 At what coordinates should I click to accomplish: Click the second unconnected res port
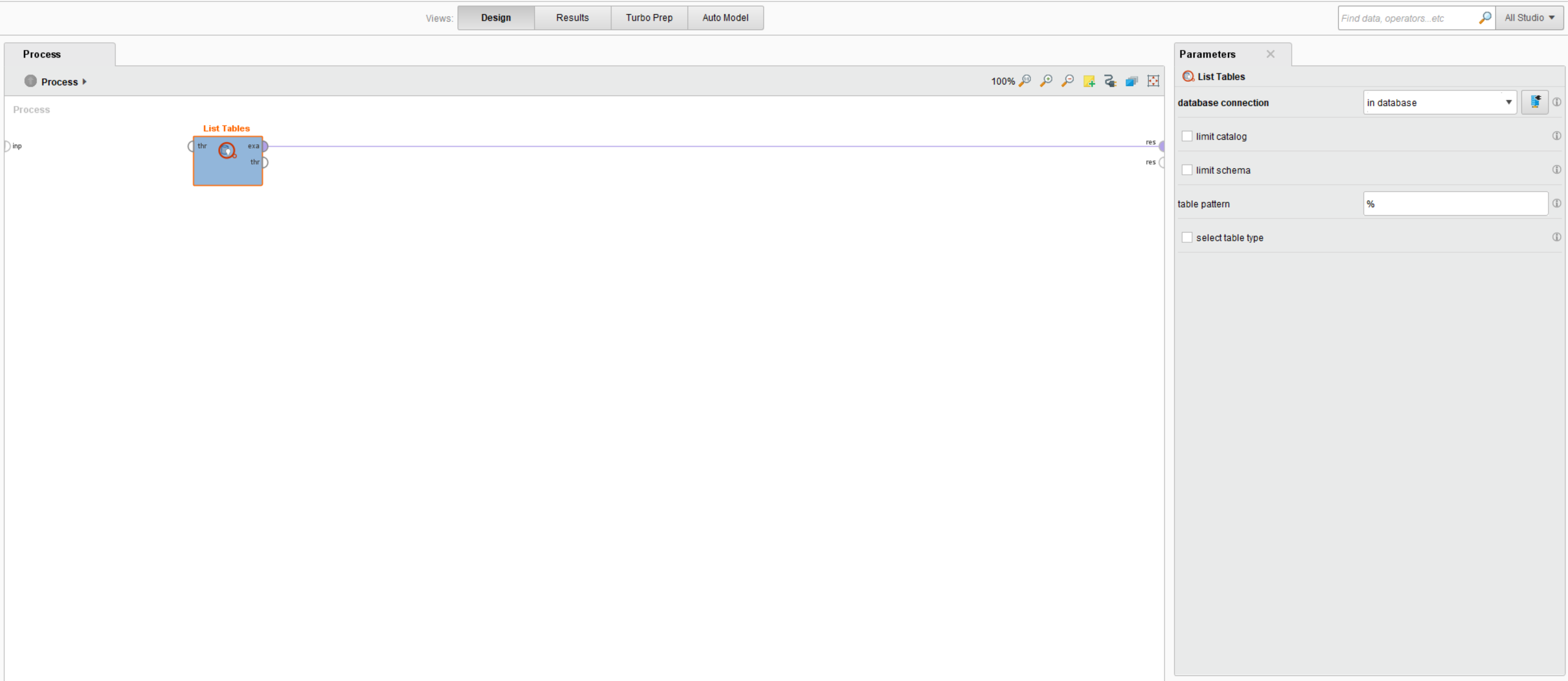[x=1161, y=162]
